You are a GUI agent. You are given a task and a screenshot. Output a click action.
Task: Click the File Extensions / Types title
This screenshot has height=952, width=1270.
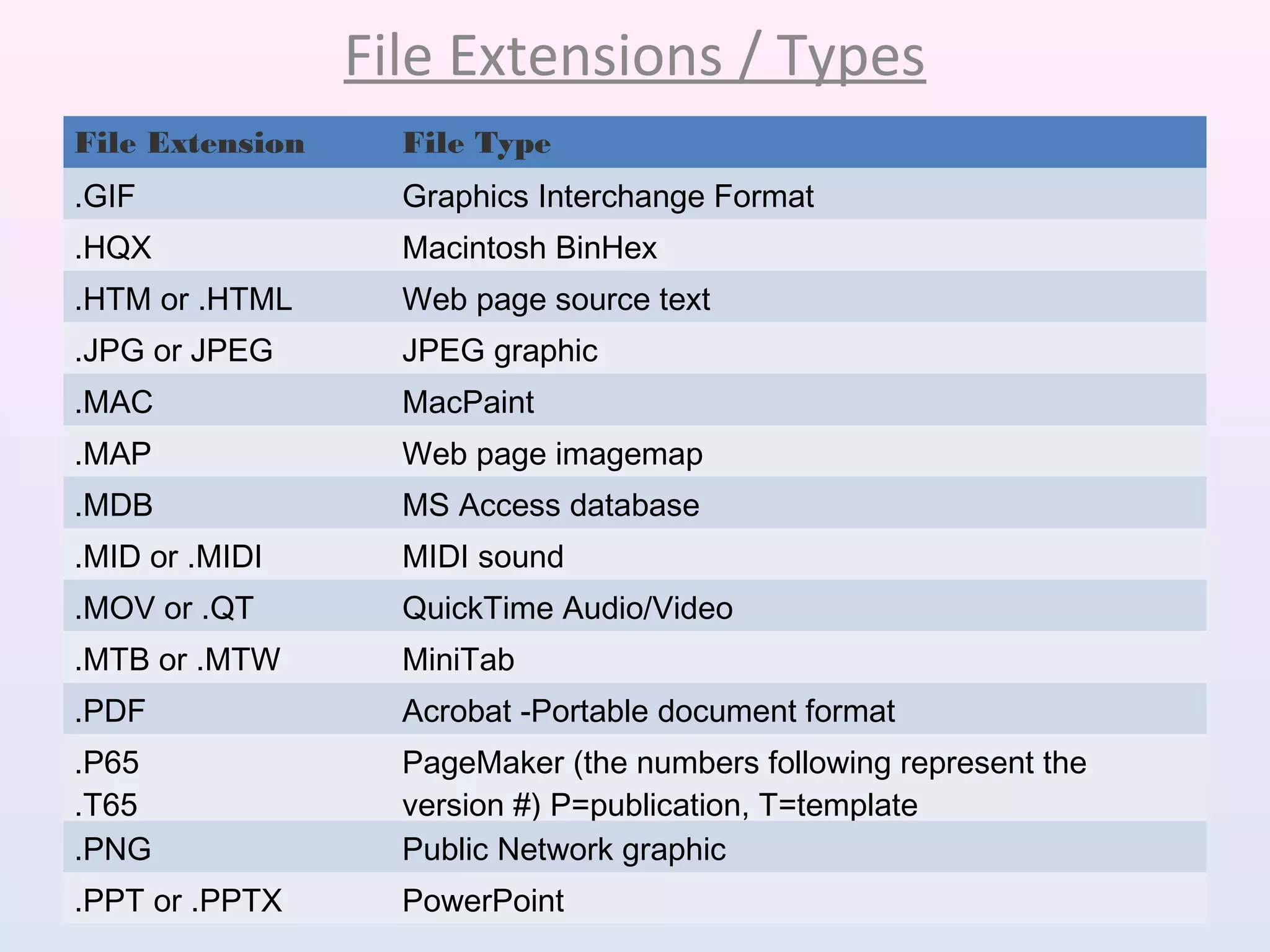[634, 57]
